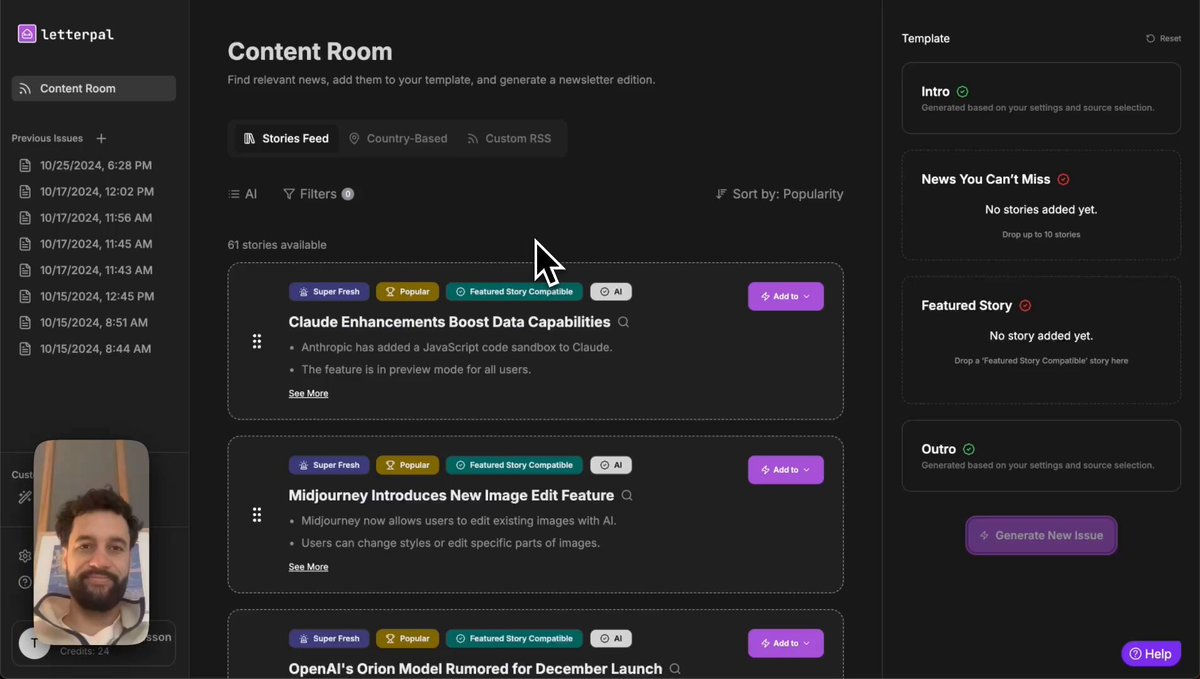This screenshot has width=1200, height=679.
Task: Click the magnifier icon beside OpenAI's Orion story
Action: [675, 668]
